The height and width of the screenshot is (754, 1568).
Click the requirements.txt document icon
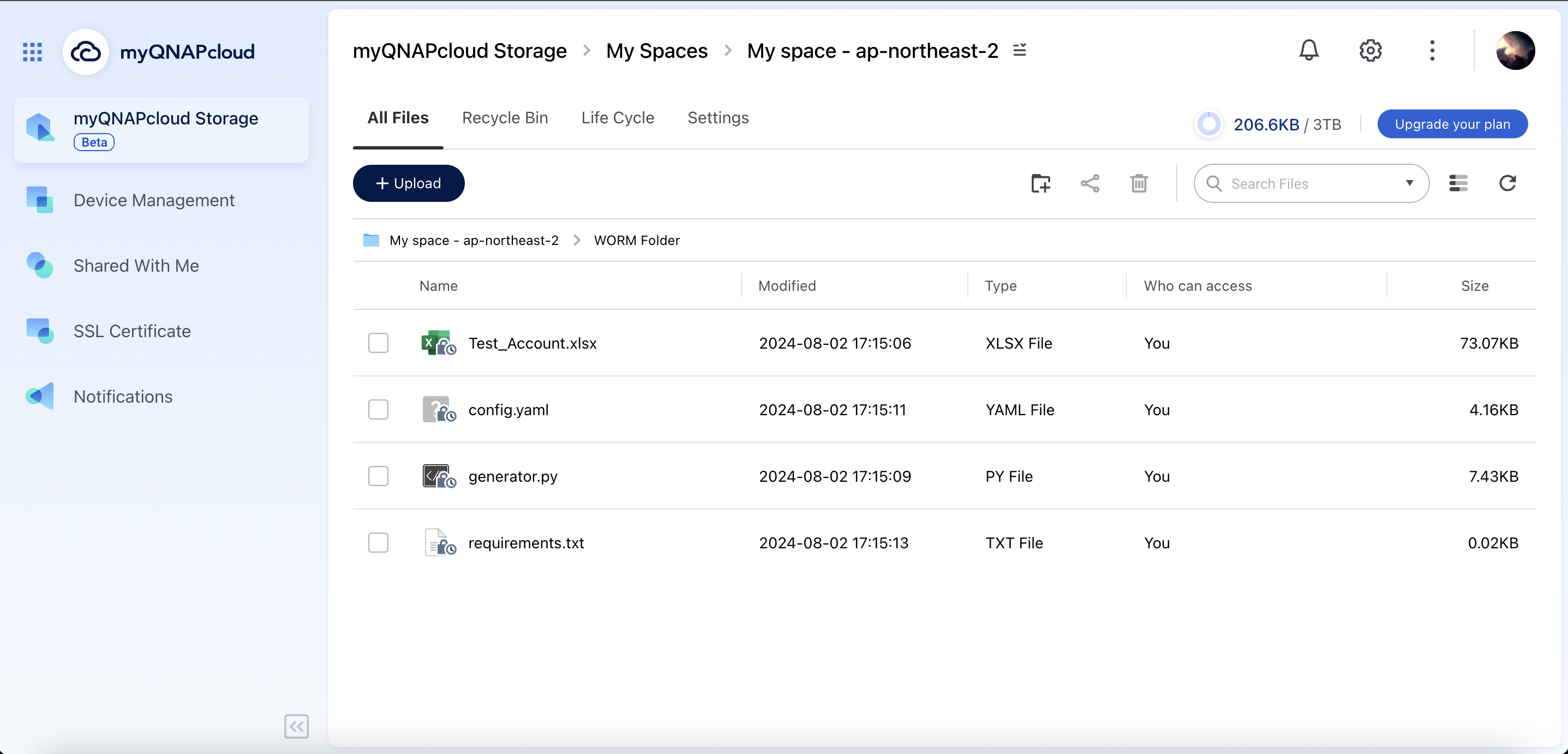440,542
